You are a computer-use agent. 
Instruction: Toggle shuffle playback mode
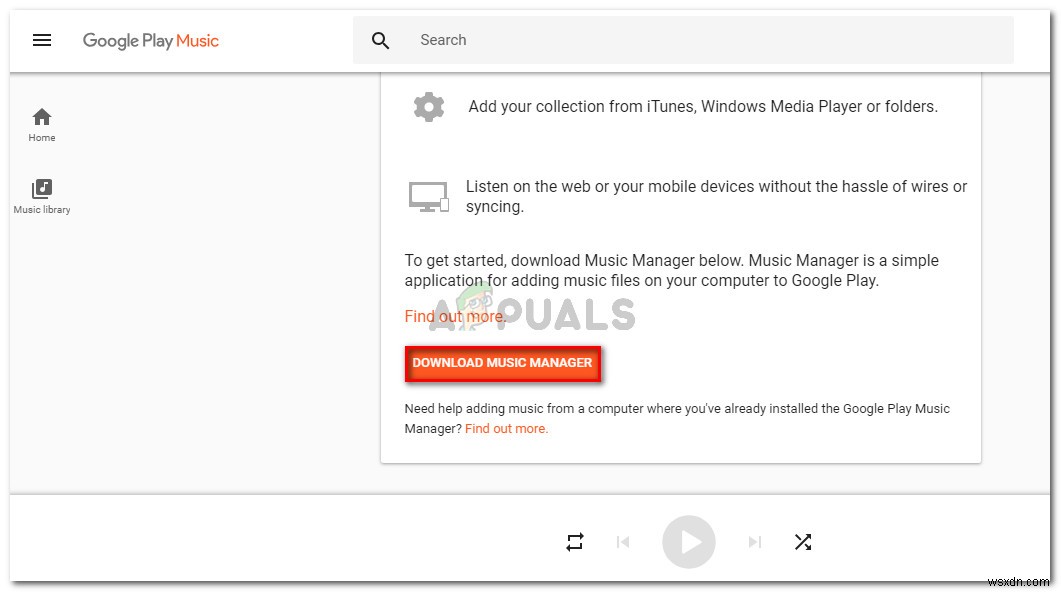(803, 541)
